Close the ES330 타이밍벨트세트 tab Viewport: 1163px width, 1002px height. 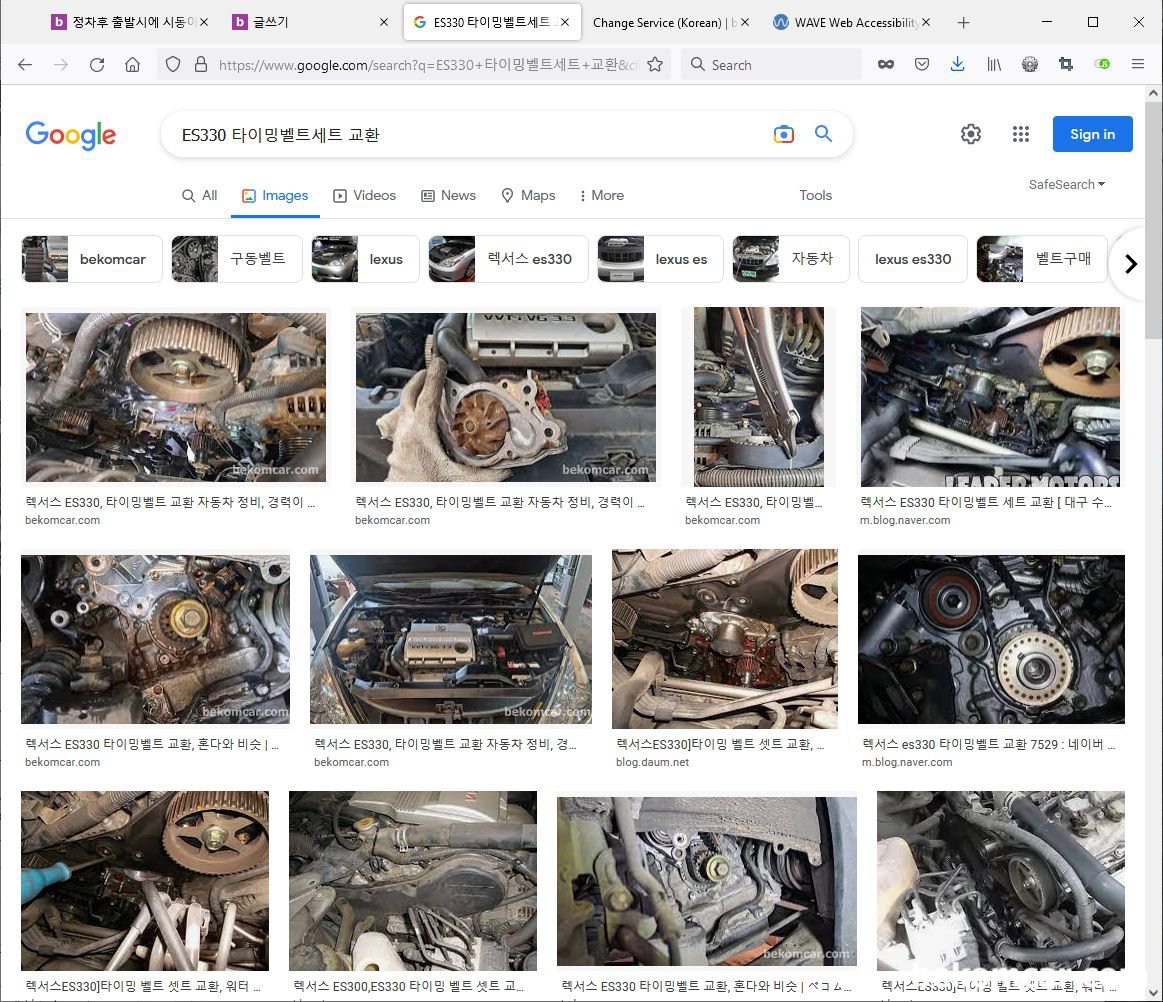[x=565, y=22]
